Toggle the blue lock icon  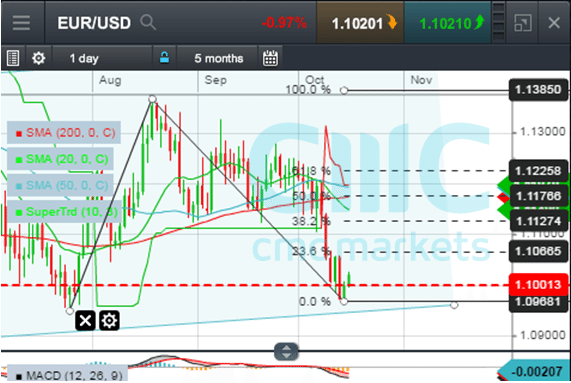point(165,58)
